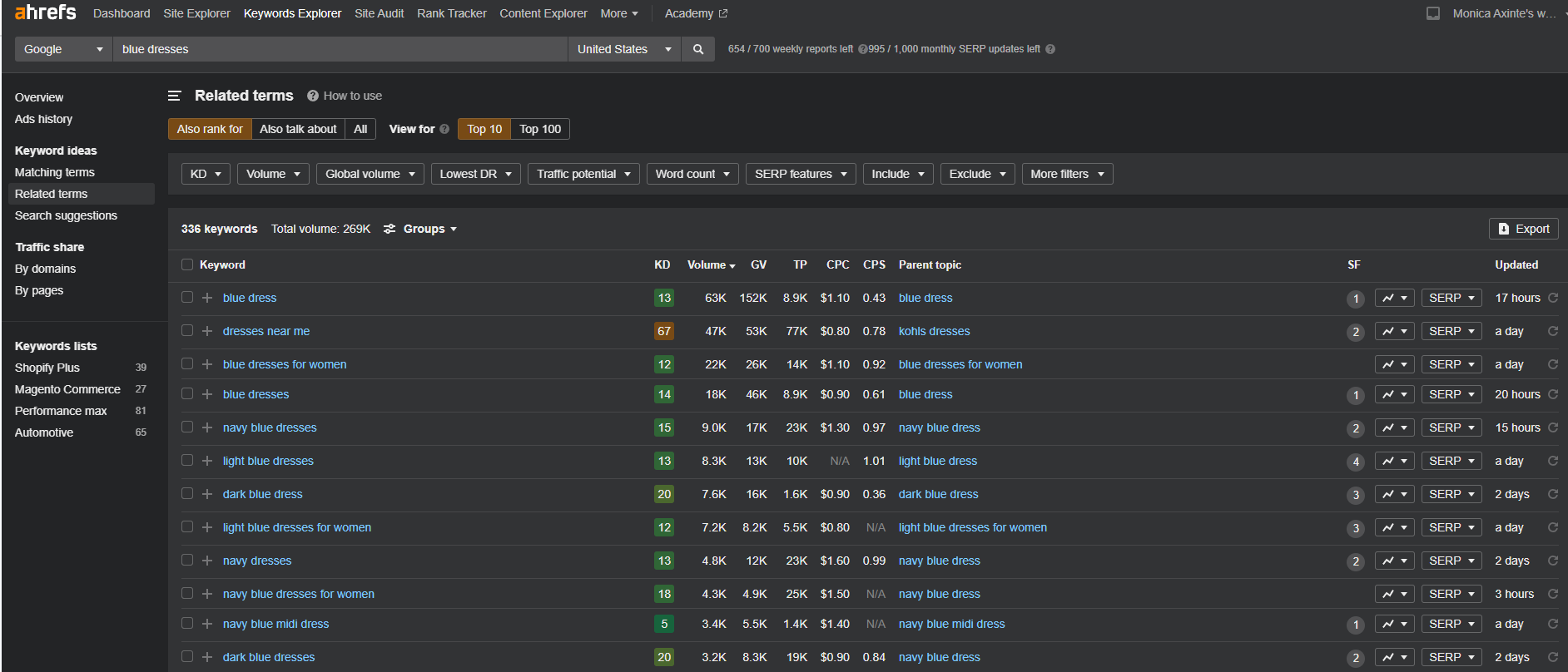Tick the checkbox for 'blue dresses for women'

187,364
